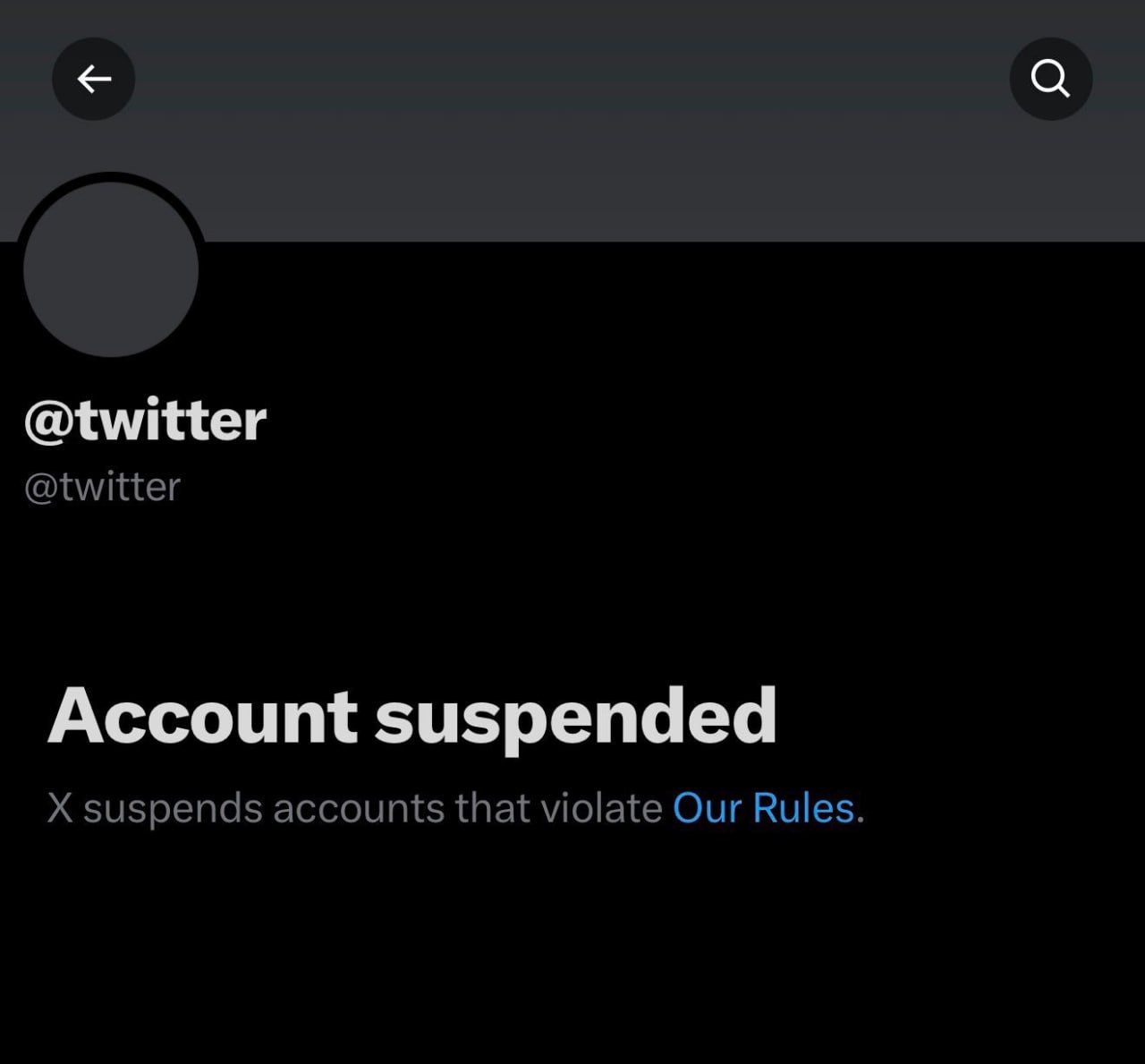Viewport: 1145px width, 1064px height.
Task: Select the bold @twitter display name
Action: [x=146, y=420]
